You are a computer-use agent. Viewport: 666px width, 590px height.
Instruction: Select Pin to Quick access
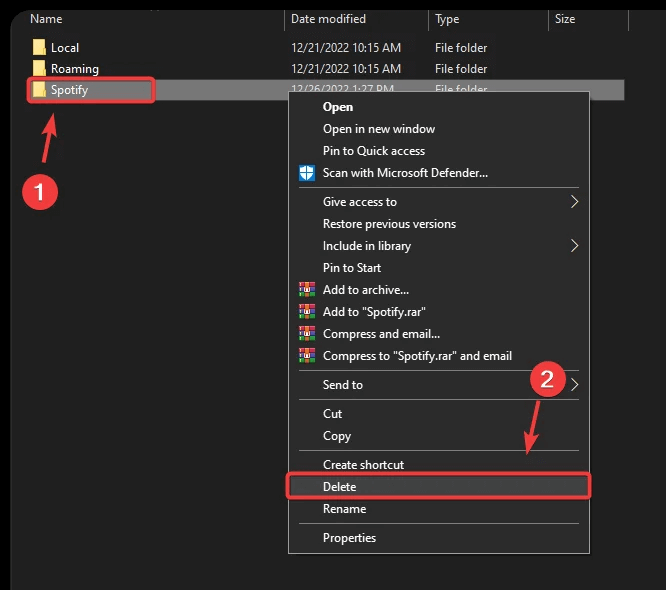point(373,151)
